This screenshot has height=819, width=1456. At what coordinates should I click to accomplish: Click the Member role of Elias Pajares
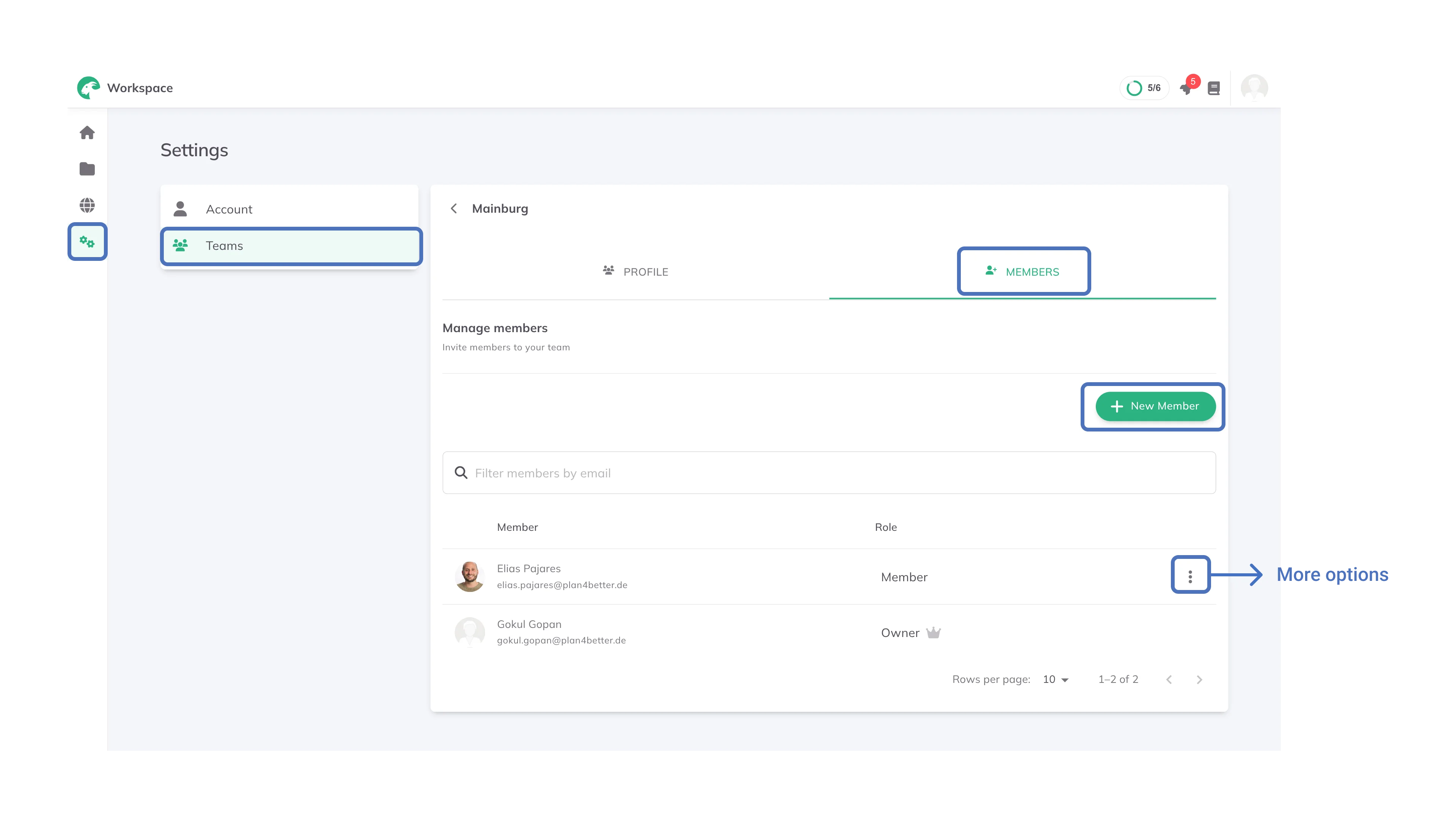tap(904, 577)
